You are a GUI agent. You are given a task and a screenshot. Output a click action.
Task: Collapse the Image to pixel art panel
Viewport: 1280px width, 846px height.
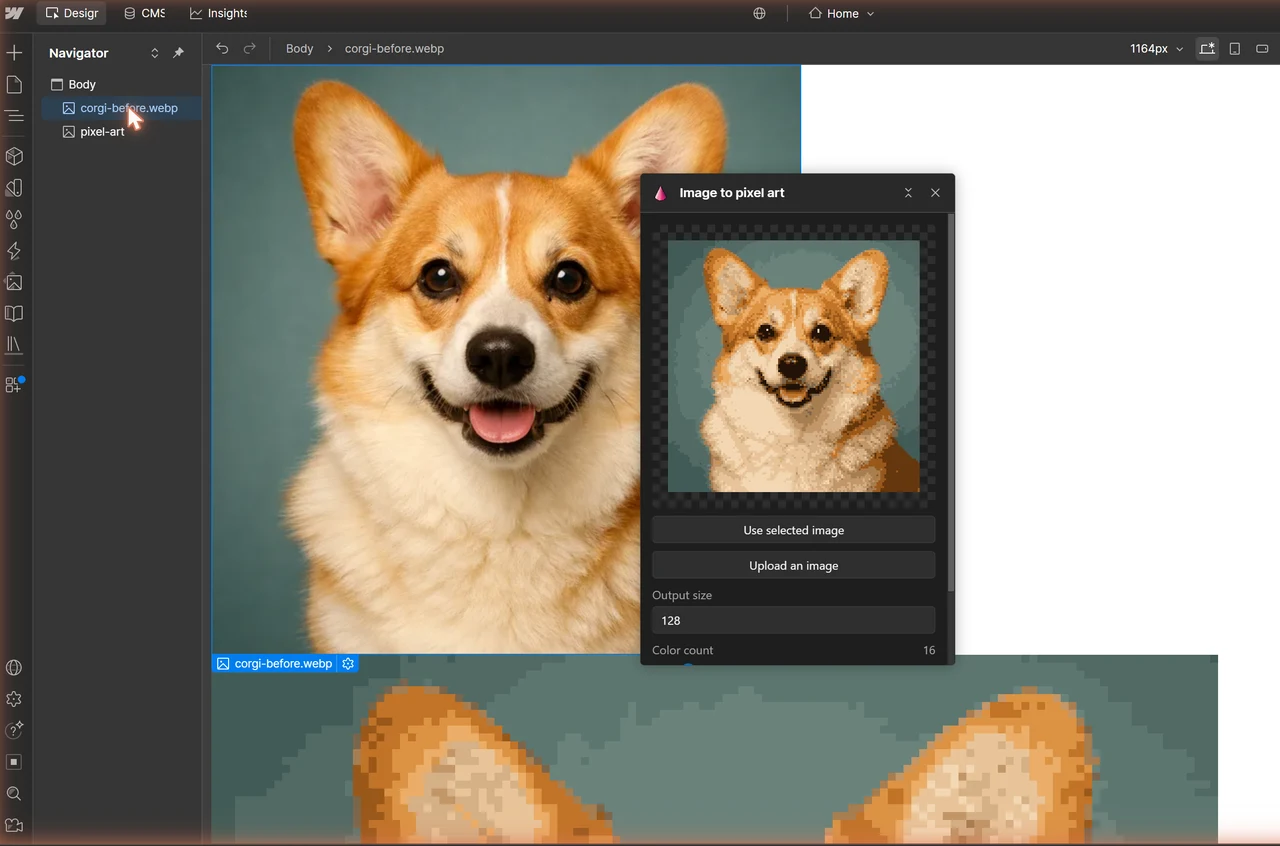908,193
